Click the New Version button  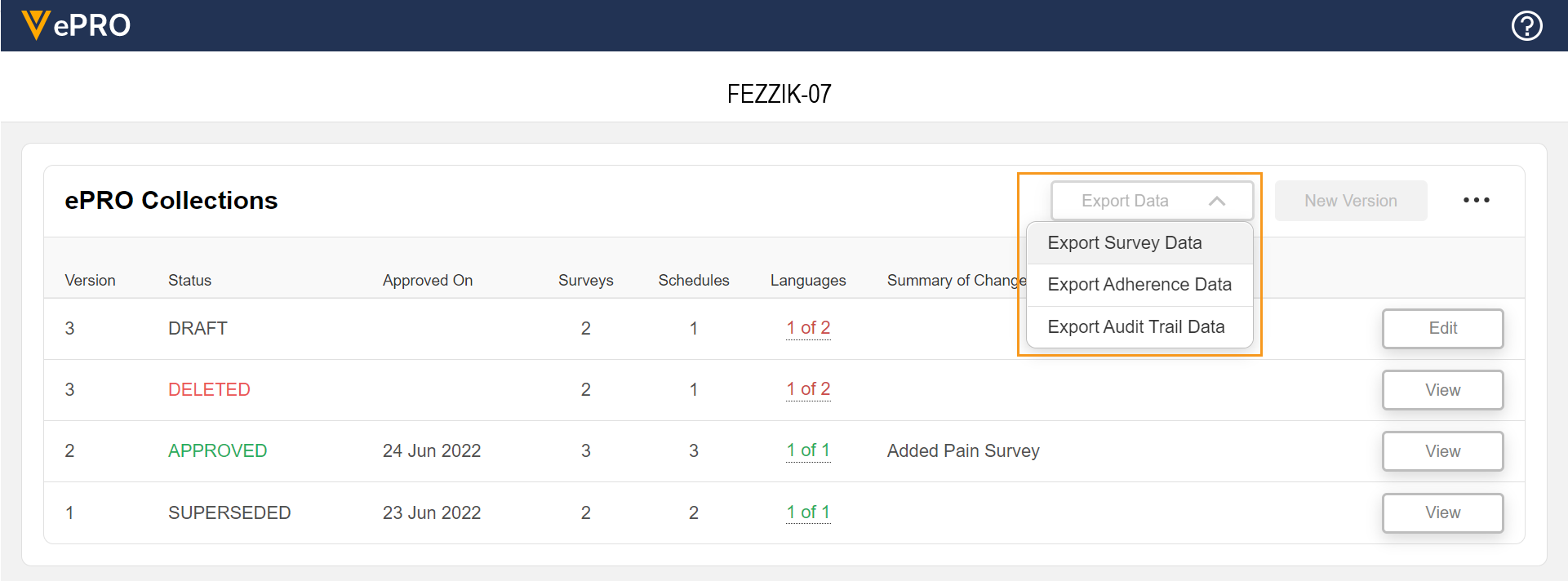coord(1350,201)
